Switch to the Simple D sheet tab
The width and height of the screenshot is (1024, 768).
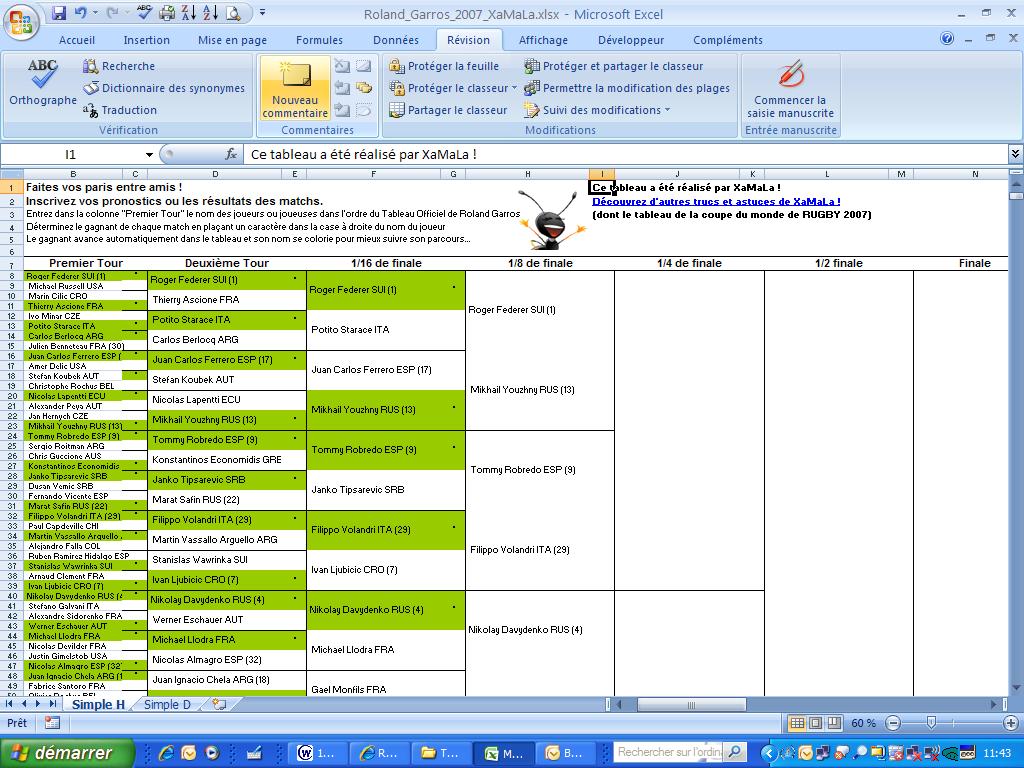[x=167, y=705]
